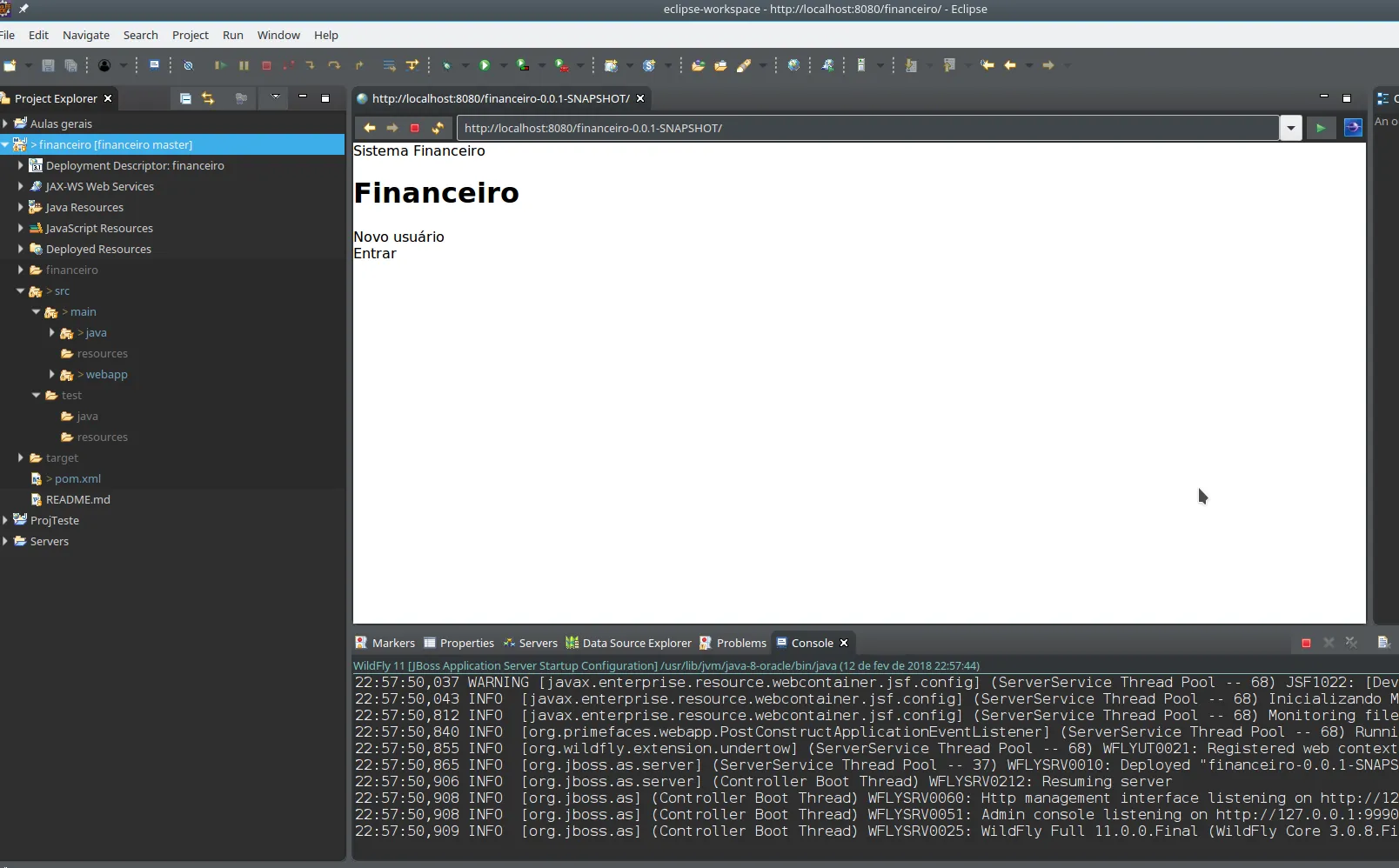The width and height of the screenshot is (1399, 868).
Task: Collapse the src folder in tree
Action: 20,290
